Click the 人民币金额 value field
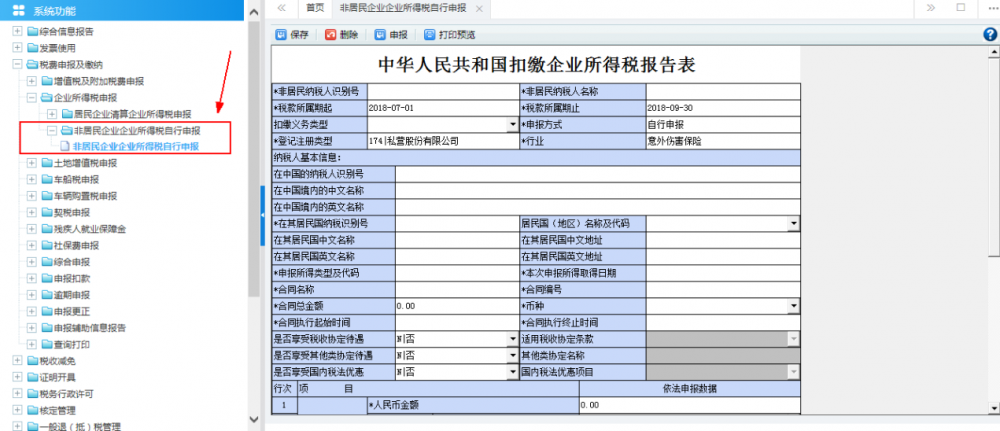This screenshot has height=431, width=1000. tap(689, 405)
